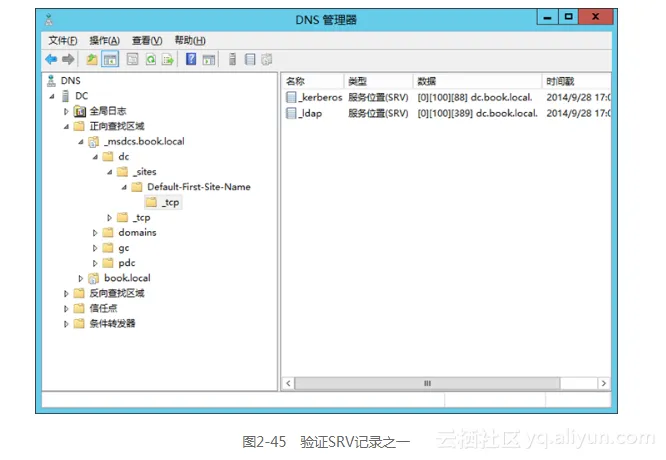This screenshot has width=666, height=460.
Task: Click the Back arrow toolbar icon
Action: pos(51,59)
